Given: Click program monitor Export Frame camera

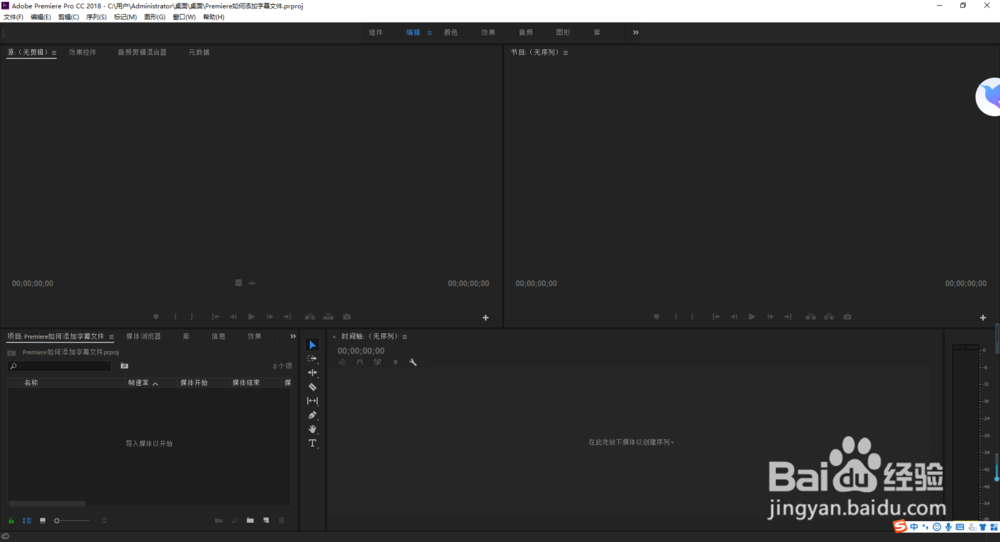Looking at the screenshot, I should (847, 317).
